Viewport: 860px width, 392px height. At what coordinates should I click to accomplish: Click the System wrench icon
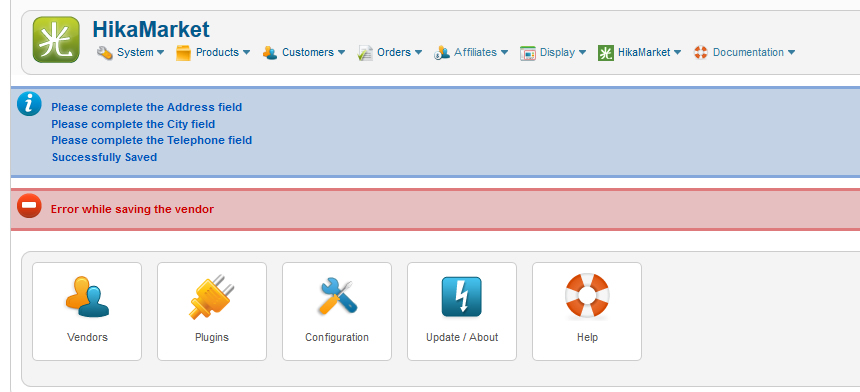pyautogui.click(x=104, y=53)
